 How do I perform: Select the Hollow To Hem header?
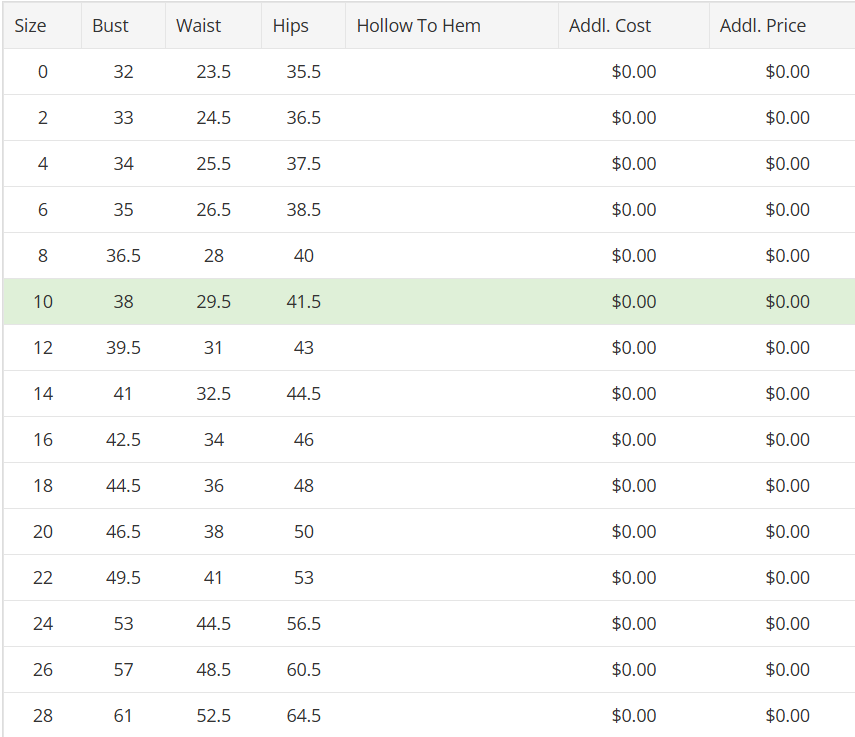click(x=452, y=26)
